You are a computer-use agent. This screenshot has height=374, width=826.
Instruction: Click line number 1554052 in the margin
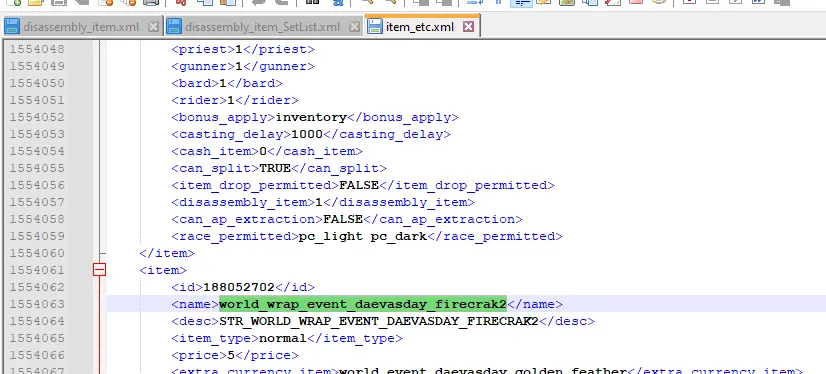(37, 117)
